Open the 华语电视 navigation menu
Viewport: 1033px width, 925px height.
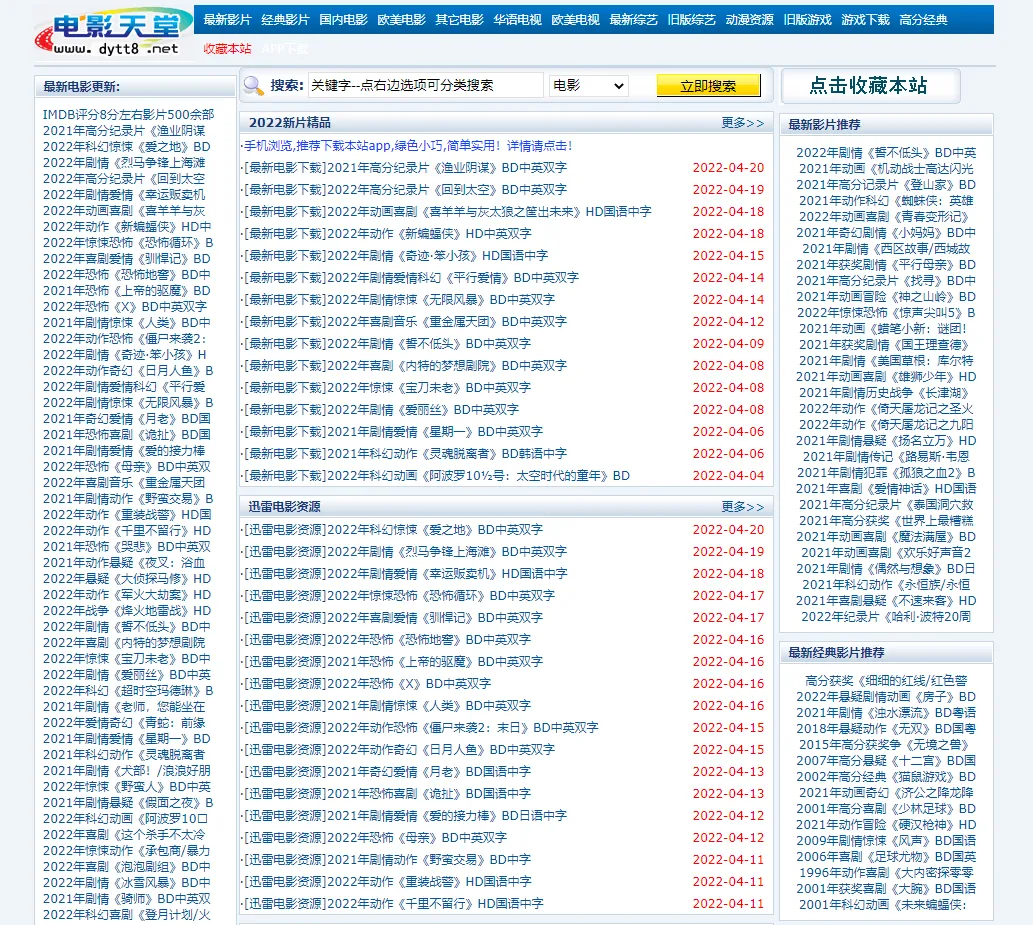click(x=517, y=20)
